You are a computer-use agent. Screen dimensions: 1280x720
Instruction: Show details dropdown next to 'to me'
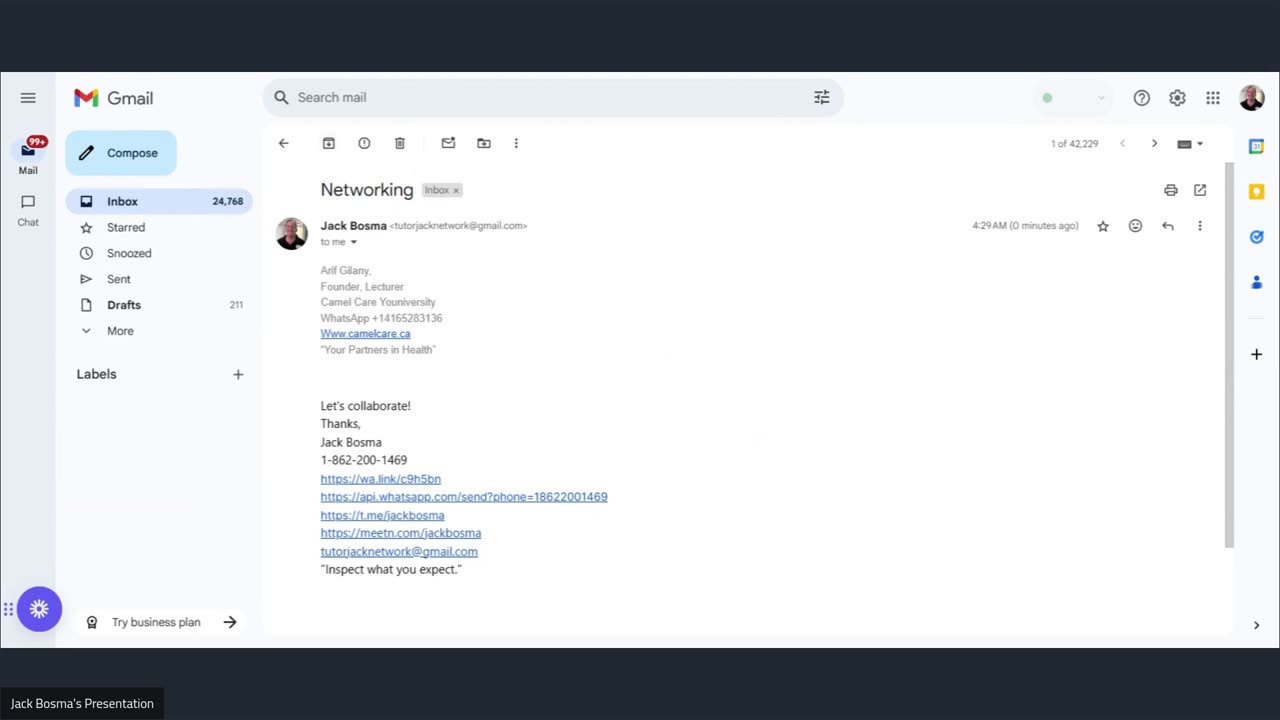(x=353, y=242)
